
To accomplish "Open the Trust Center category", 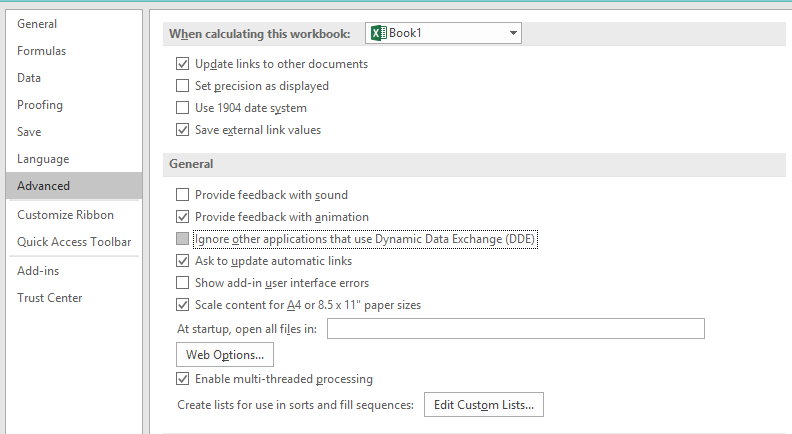I will (74, 298).
